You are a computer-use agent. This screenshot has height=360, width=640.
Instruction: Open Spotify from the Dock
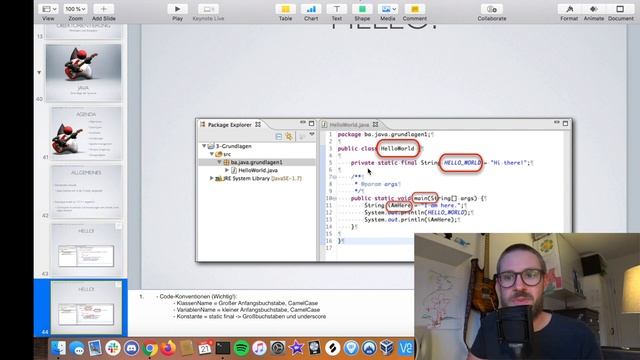241,348
